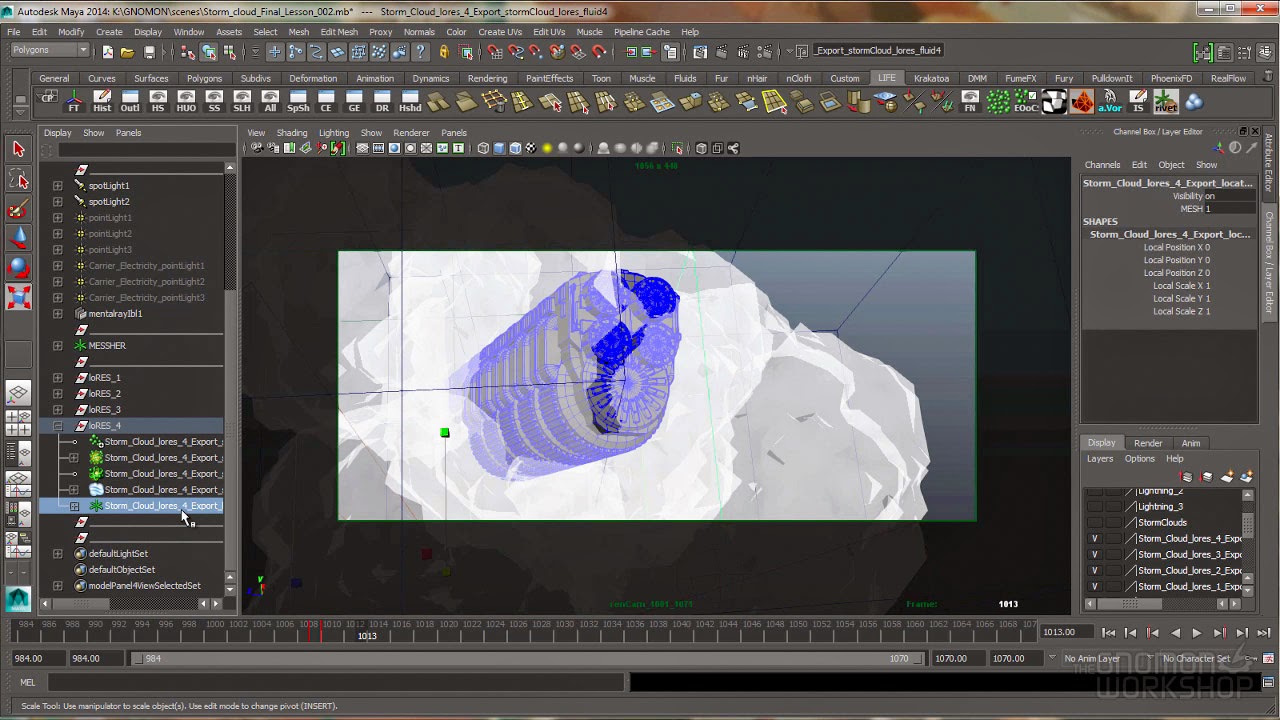Toggle the StormClouds layer visibility

(1096, 522)
